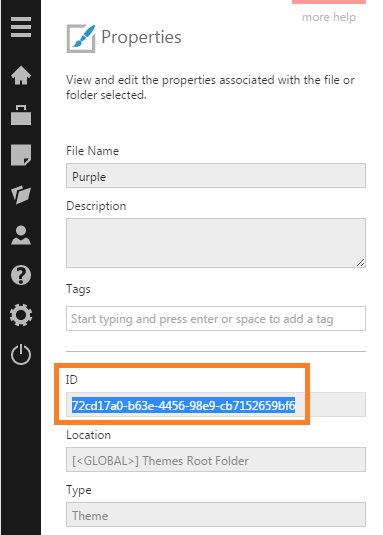Click the 'View and edit the properties' description text
Screen dimensions: 383x535
[x=210, y=87]
